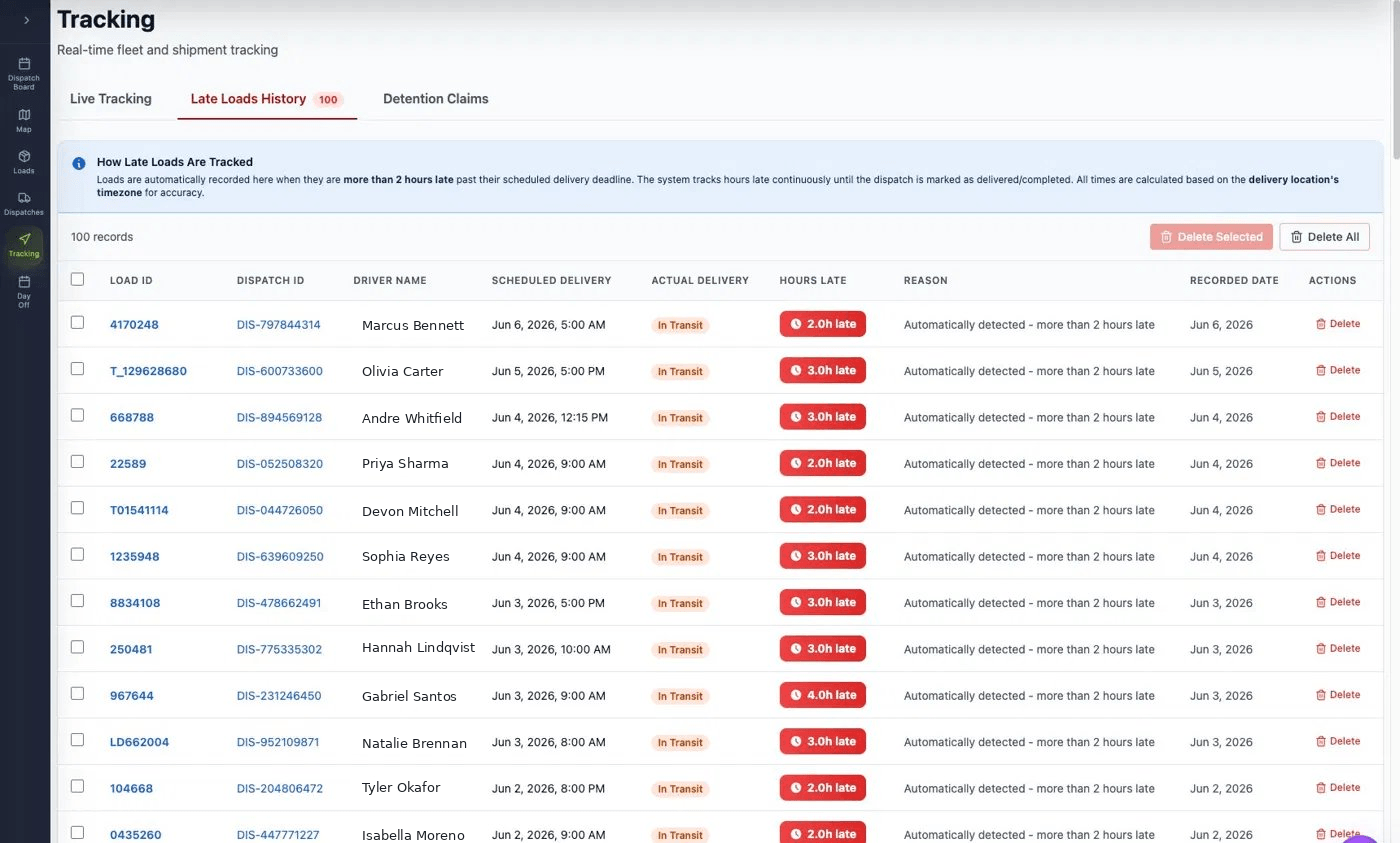Image resolution: width=1400 pixels, height=843 pixels.
Task: Delete Sophia Reyes's late load record
Action: 1338,555
